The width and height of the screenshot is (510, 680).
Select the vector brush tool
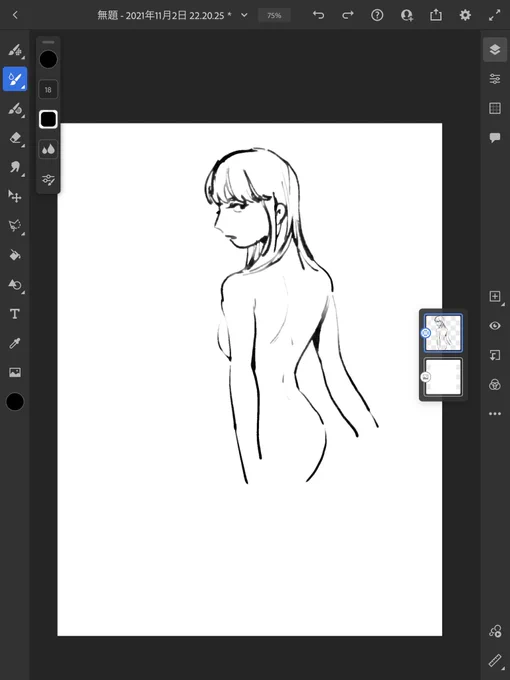(15, 109)
